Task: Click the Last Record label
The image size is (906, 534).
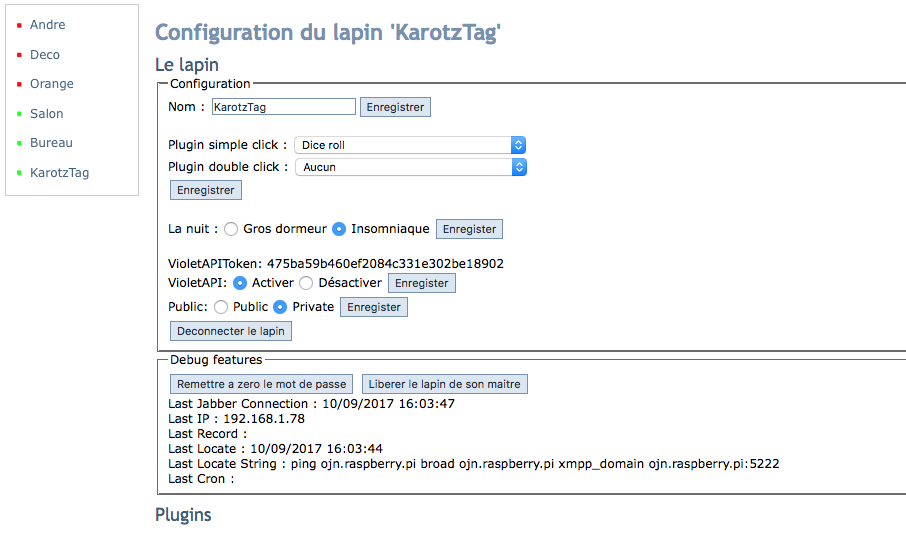Action: [x=207, y=433]
